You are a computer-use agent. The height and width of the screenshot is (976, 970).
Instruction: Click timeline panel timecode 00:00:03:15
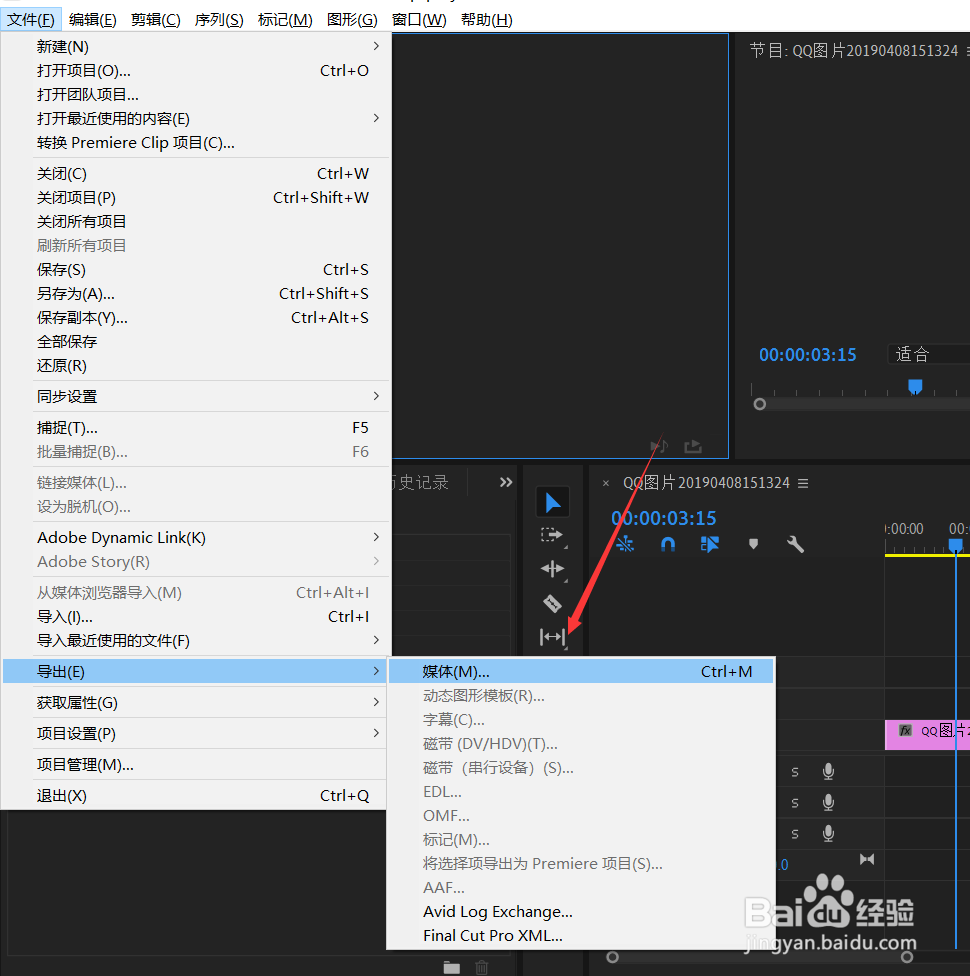[664, 518]
